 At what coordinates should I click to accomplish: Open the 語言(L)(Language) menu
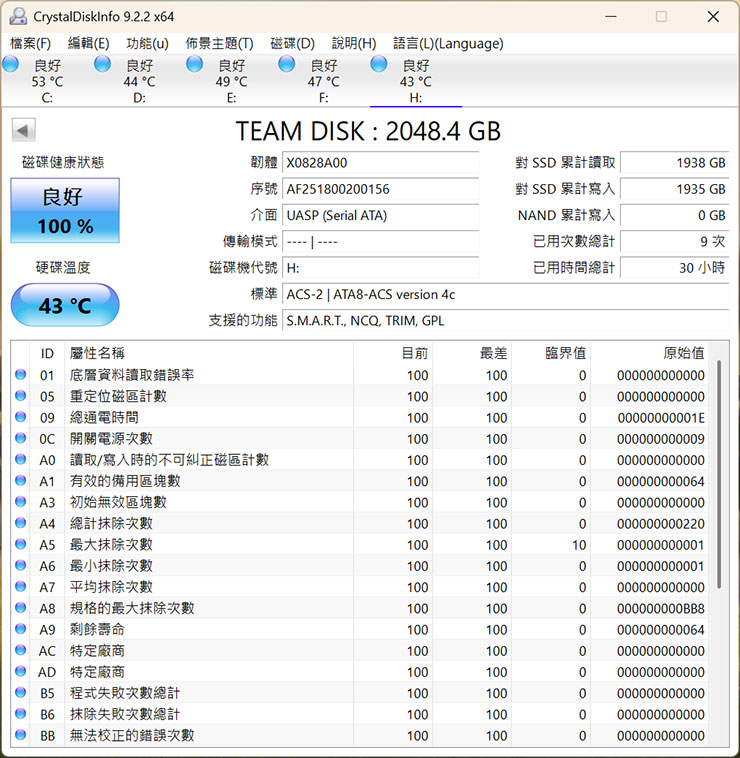pyautogui.click(x=448, y=43)
